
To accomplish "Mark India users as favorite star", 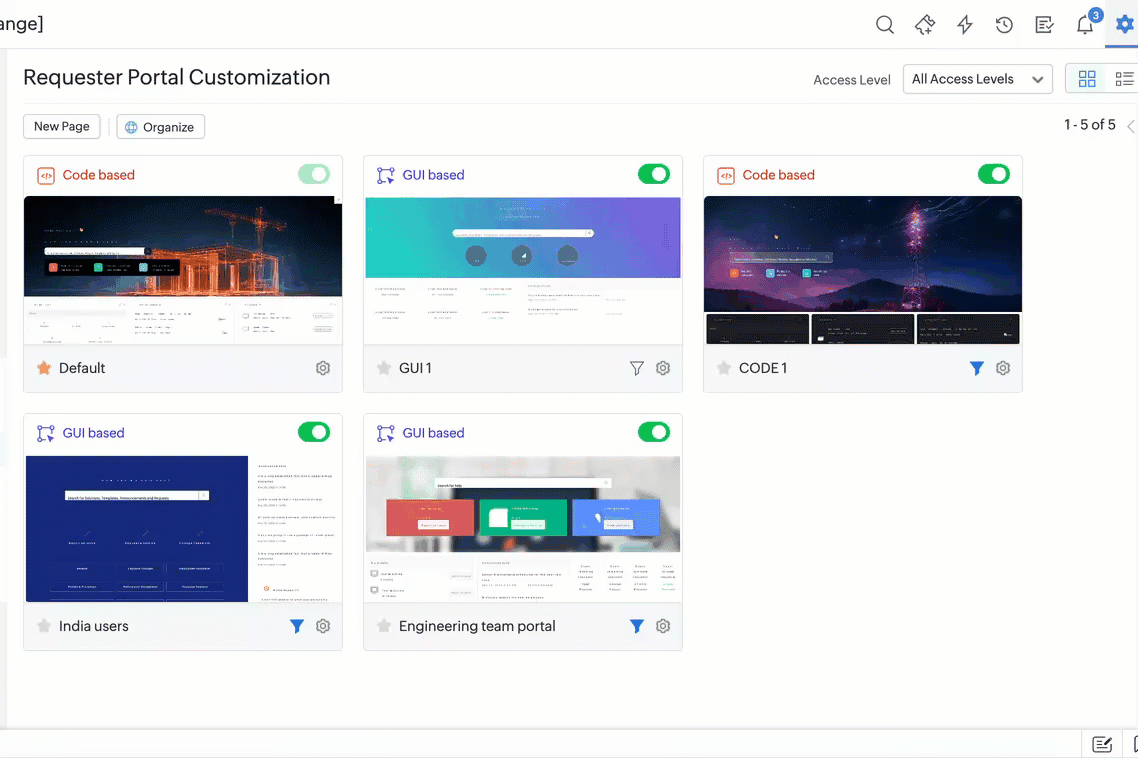I will coord(44,626).
